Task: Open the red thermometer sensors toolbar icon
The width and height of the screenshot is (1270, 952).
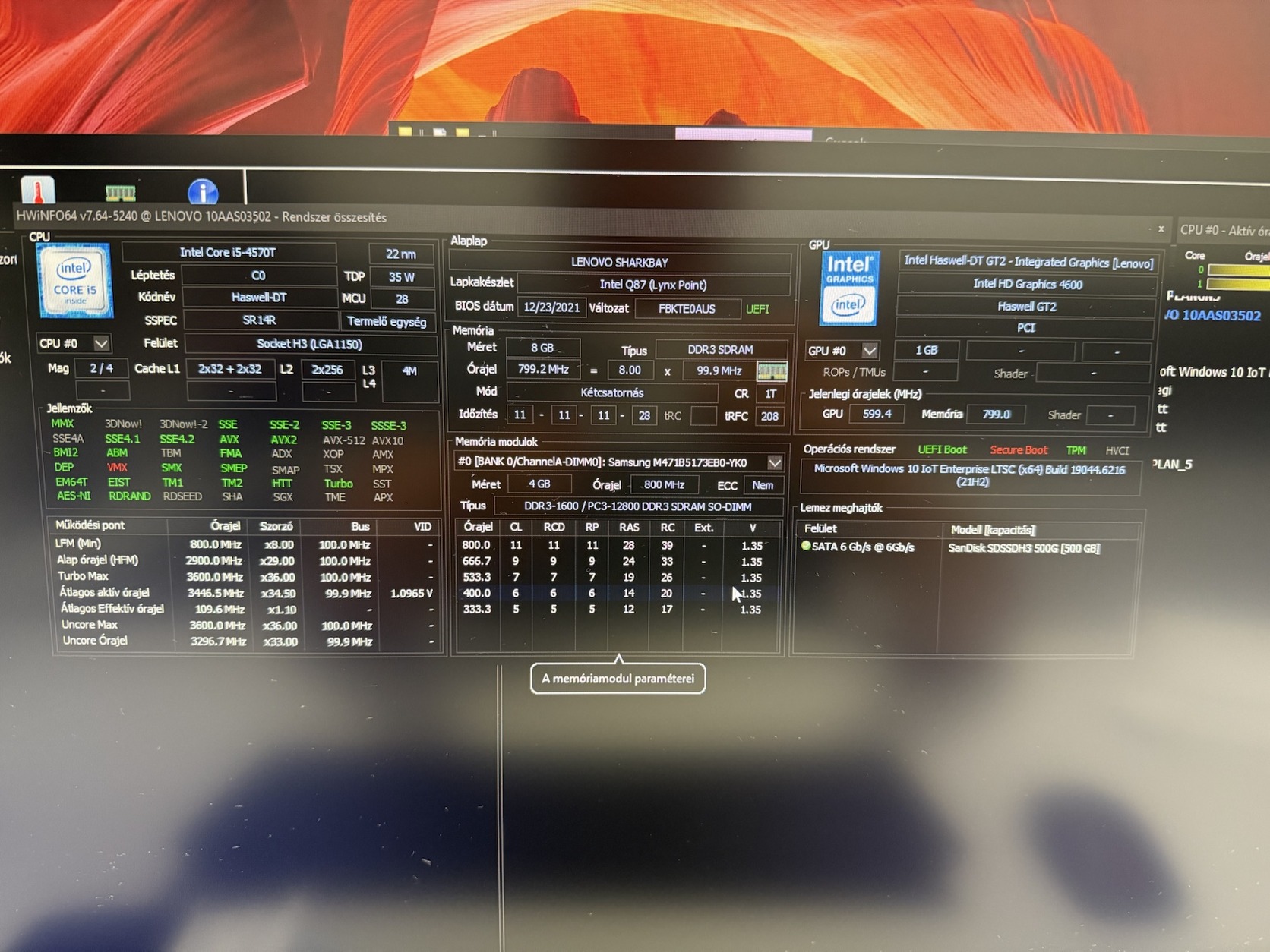Action: [37, 189]
